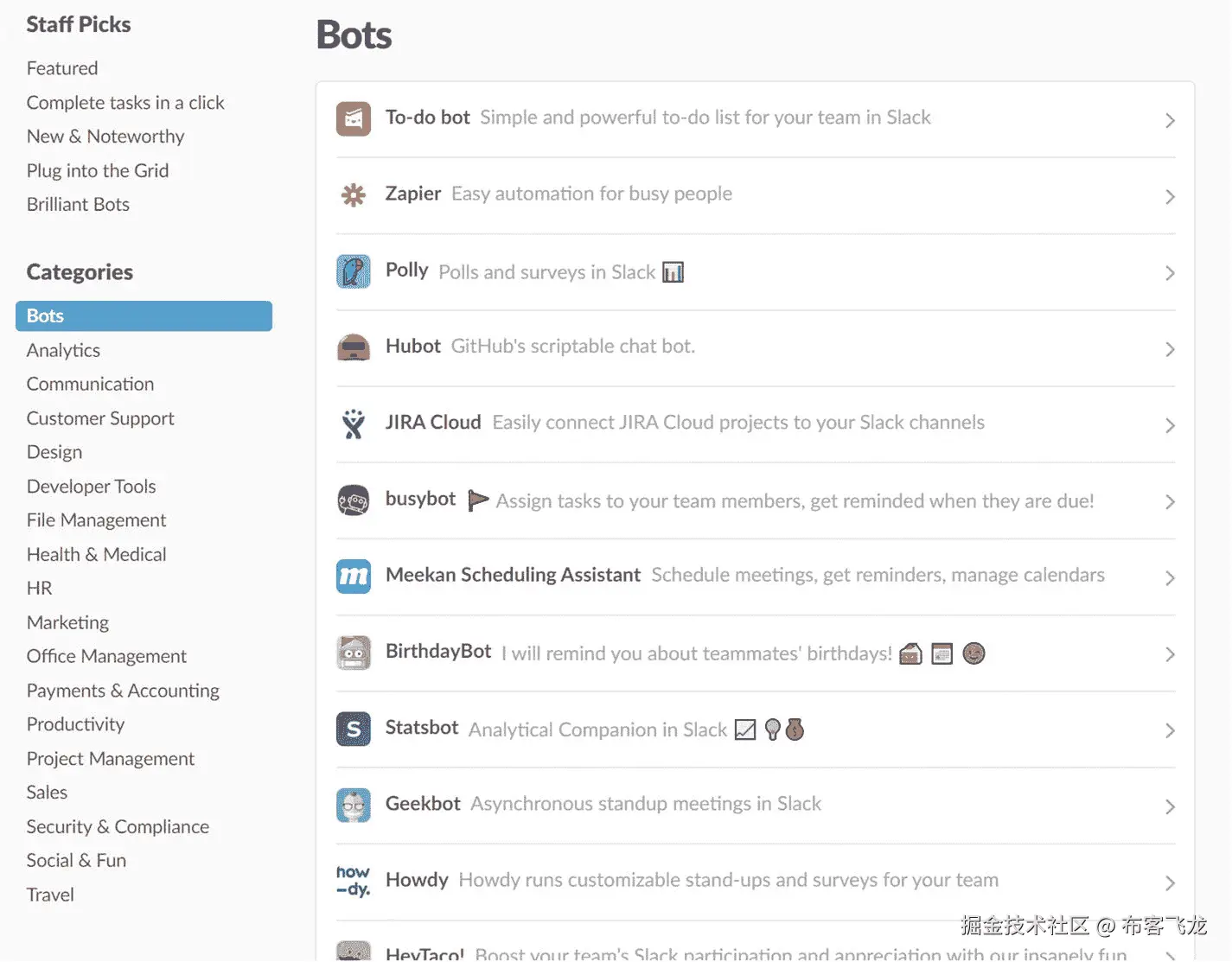Open the Polly row arrow

point(1169,273)
